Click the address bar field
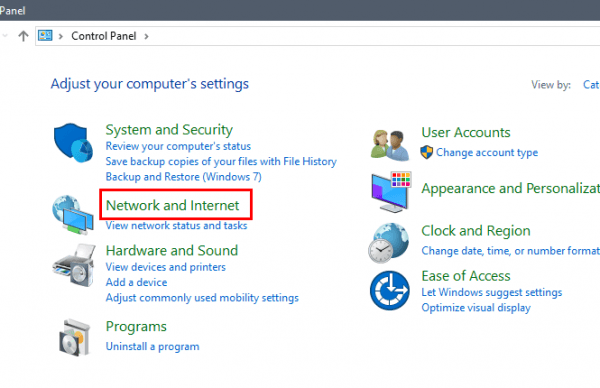The image size is (600, 388). tap(318, 36)
